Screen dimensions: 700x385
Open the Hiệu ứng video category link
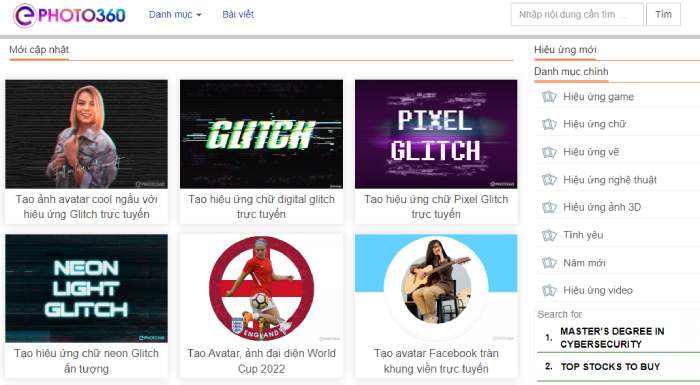[598, 290]
